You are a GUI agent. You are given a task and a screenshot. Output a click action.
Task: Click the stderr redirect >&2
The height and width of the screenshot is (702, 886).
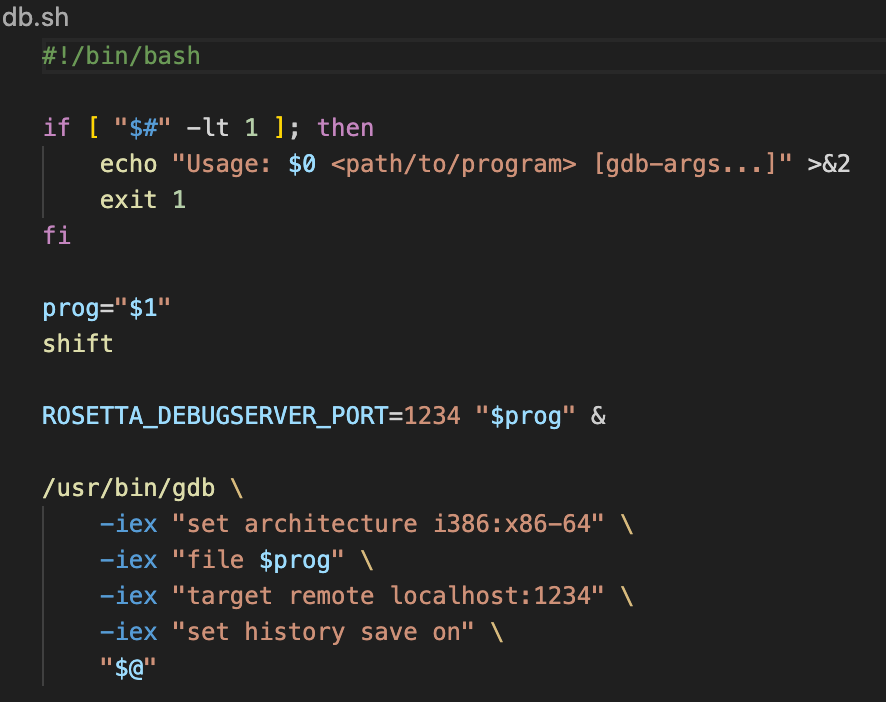tap(832, 163)
